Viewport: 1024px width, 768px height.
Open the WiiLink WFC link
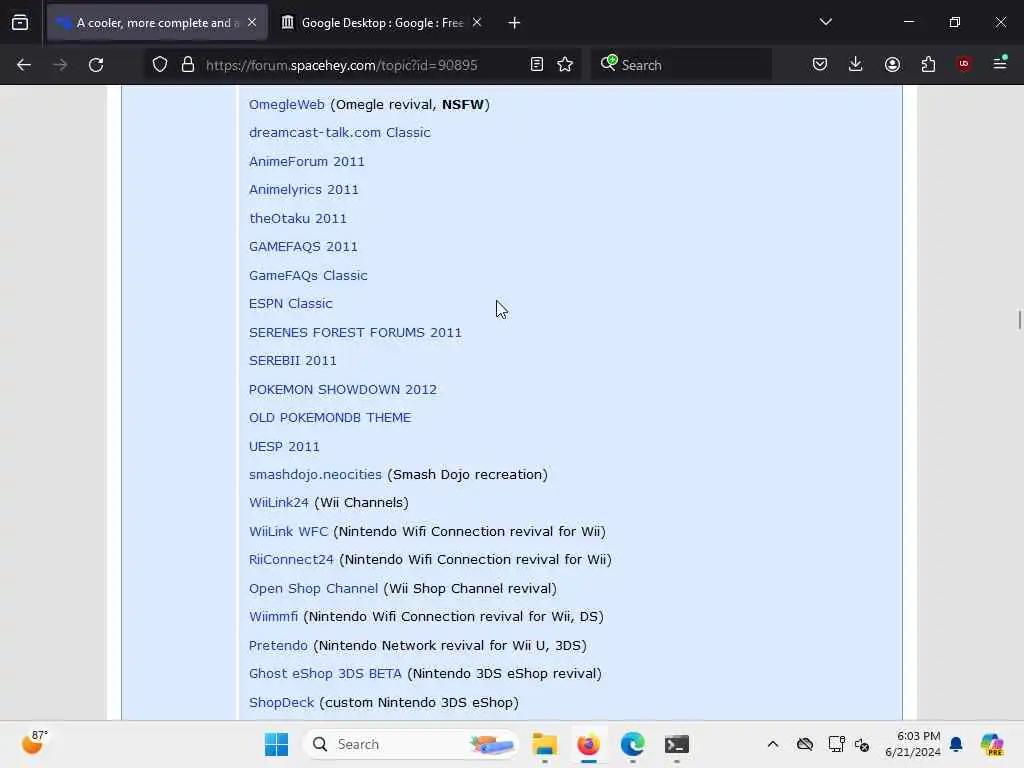[x=289, y=532]
